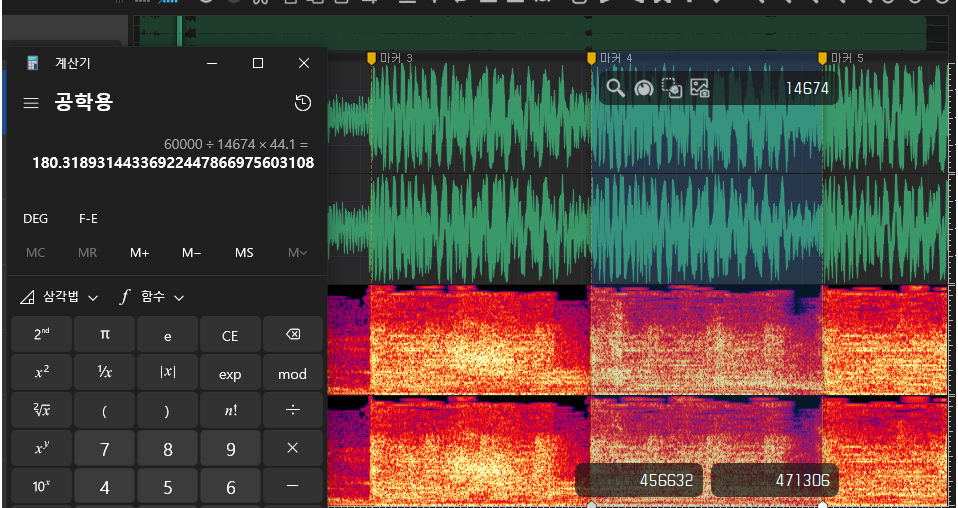Click the absolute value |x| key
This screenshot has width=958, height=508.
pos(167,373)
